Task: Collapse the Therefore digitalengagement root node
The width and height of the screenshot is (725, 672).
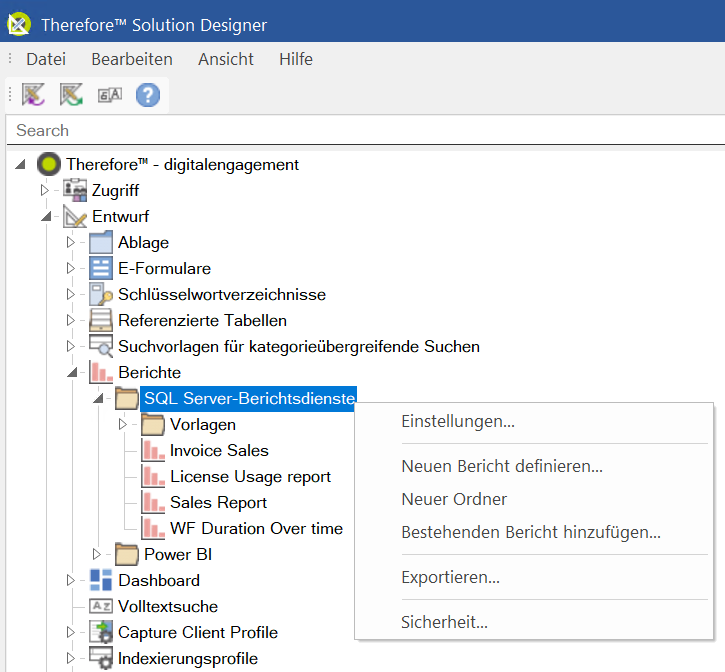Action: (x=20, y=164)
